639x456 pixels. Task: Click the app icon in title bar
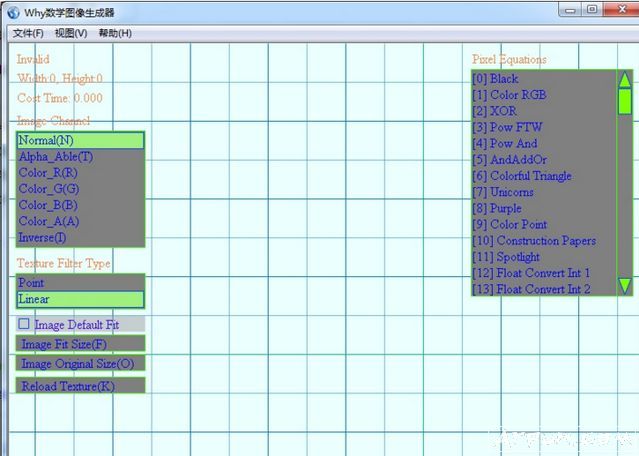[x=13, y=11]
